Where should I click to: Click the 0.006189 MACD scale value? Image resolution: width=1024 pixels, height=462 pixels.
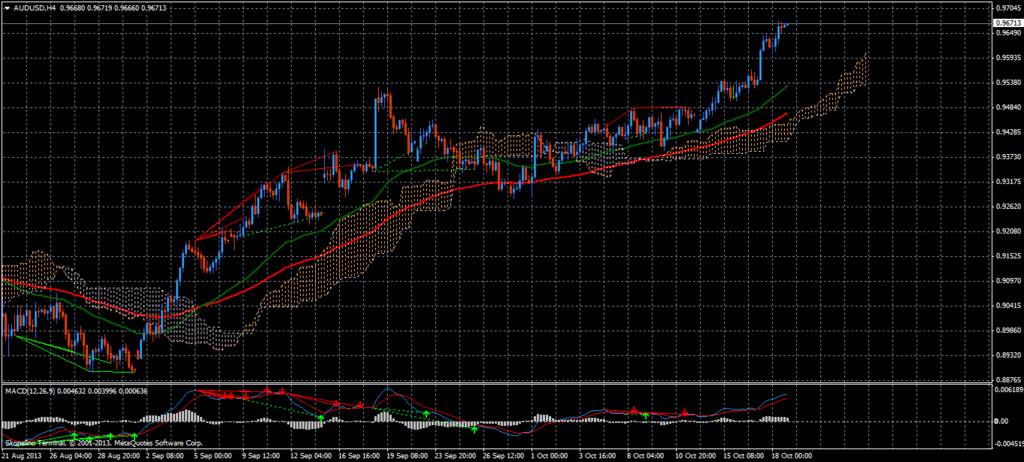point(1006,390)
